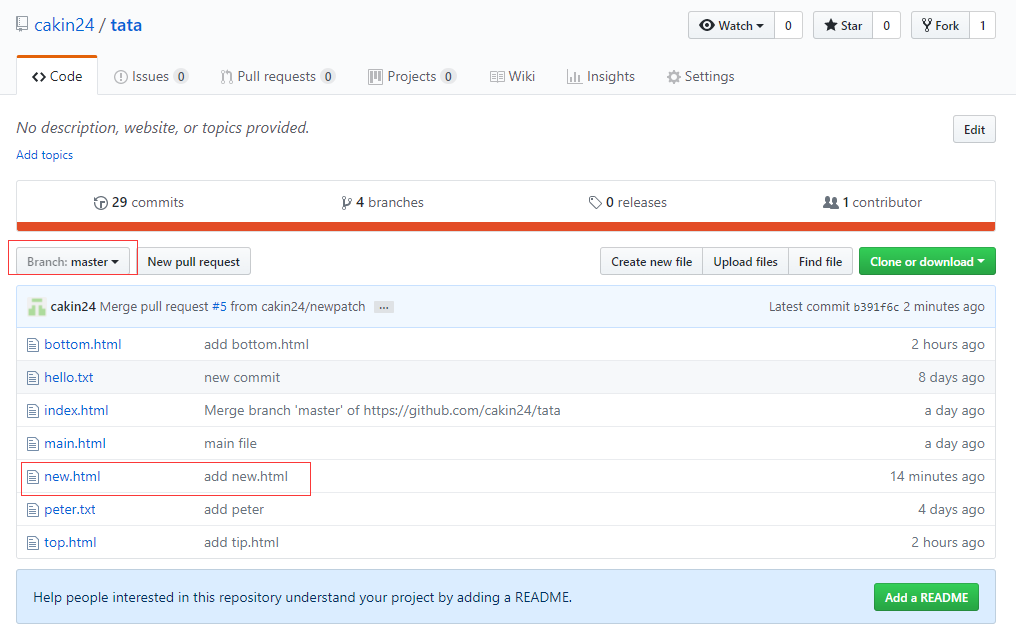Open the cakin24 owner link in header
Viewport: 1016px width, 640px height.
point(64,25)
